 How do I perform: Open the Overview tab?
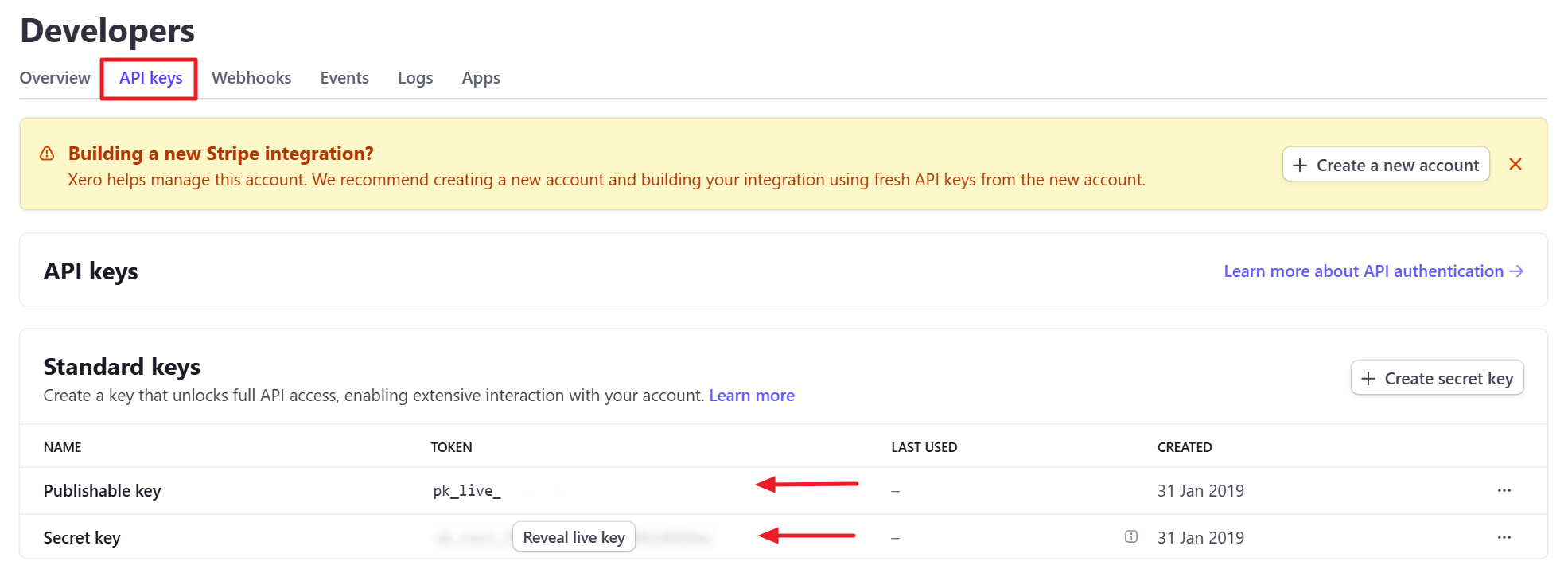55,78
